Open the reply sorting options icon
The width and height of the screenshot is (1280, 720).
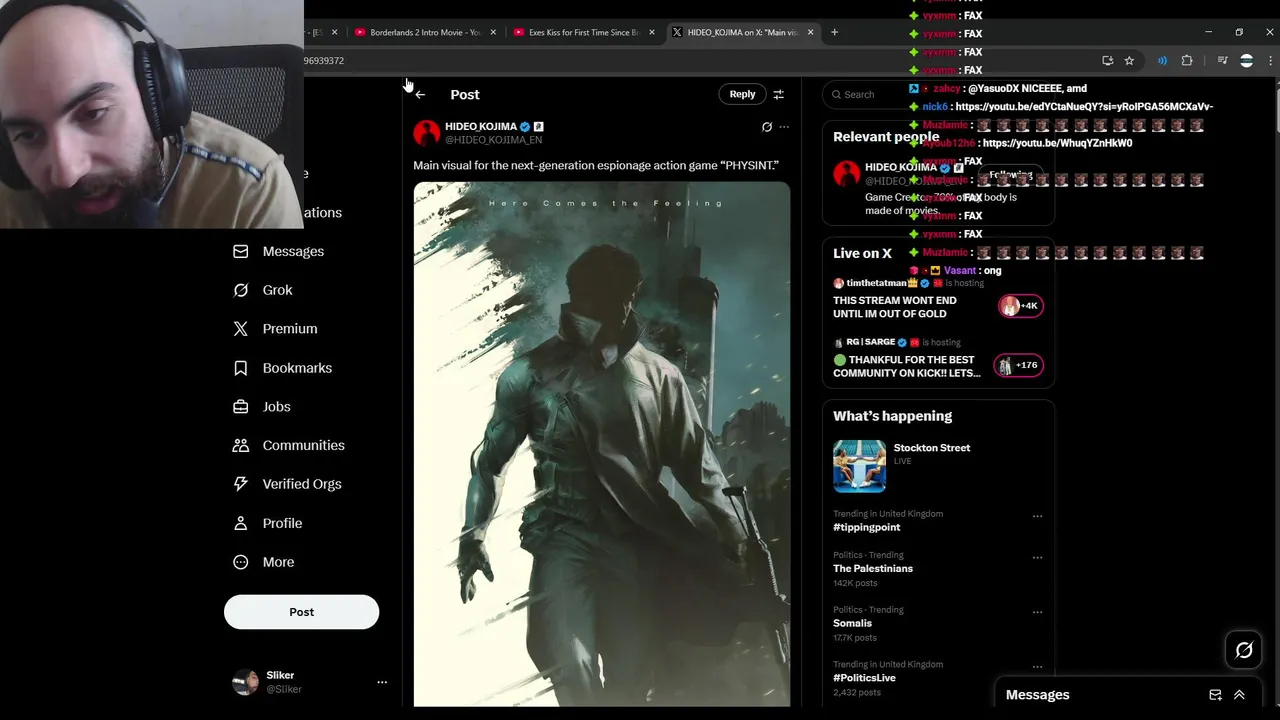click(779, 94)
